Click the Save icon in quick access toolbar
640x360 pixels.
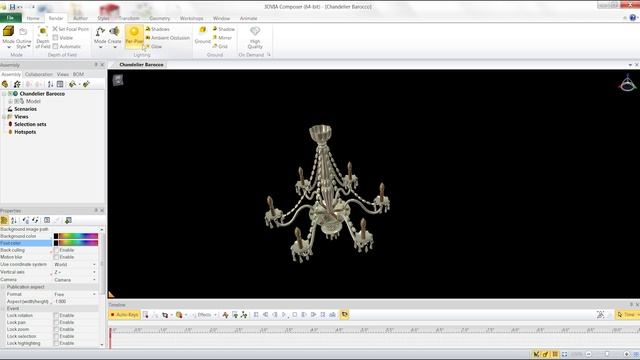(12, 7)
